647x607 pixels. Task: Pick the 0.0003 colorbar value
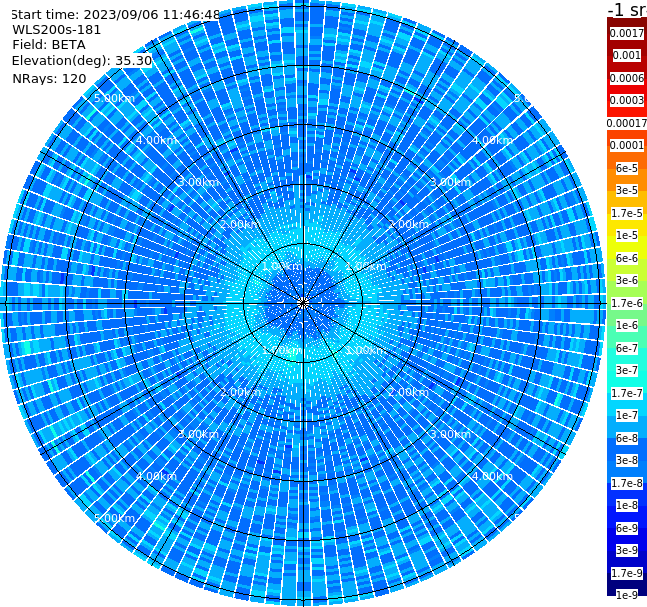tap(627, 100)
